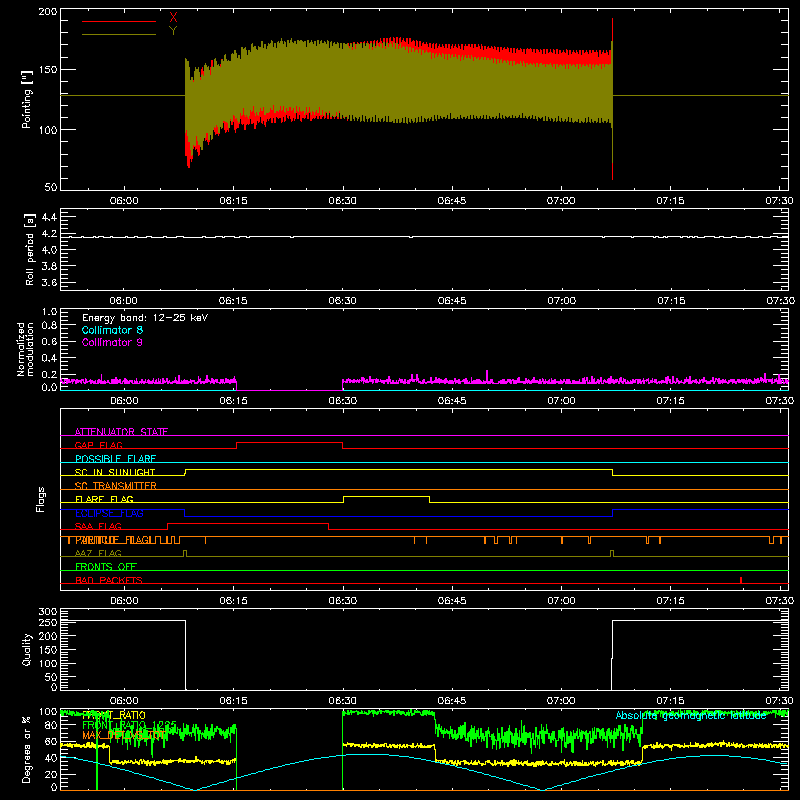Click the SC_IN_SUNLIGHT flag label
This screenshot has width=800, height=800.
(x=115, y=472)
